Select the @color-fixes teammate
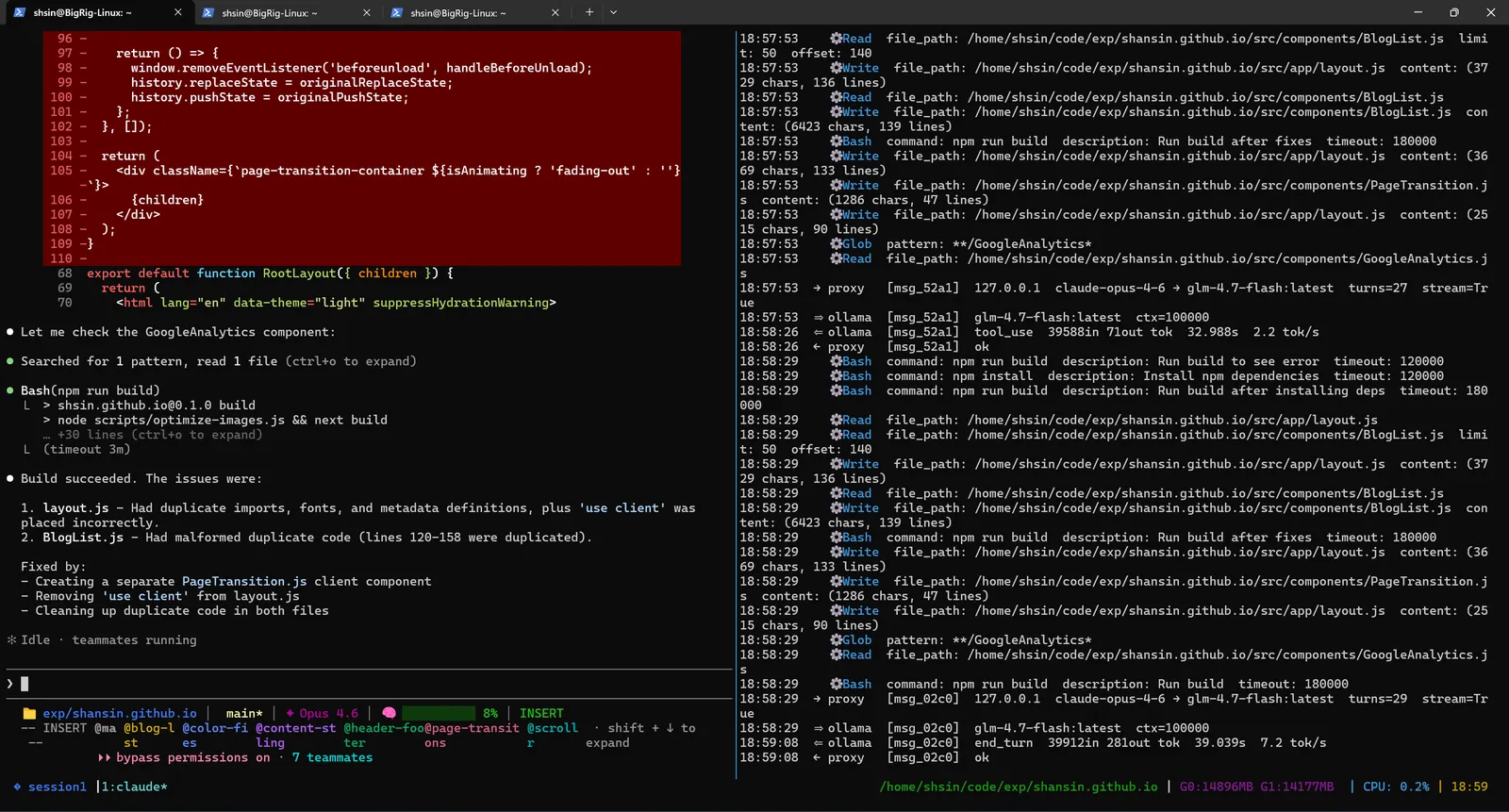This screenshot has width=1509, height=812. (x=215, y=736)
